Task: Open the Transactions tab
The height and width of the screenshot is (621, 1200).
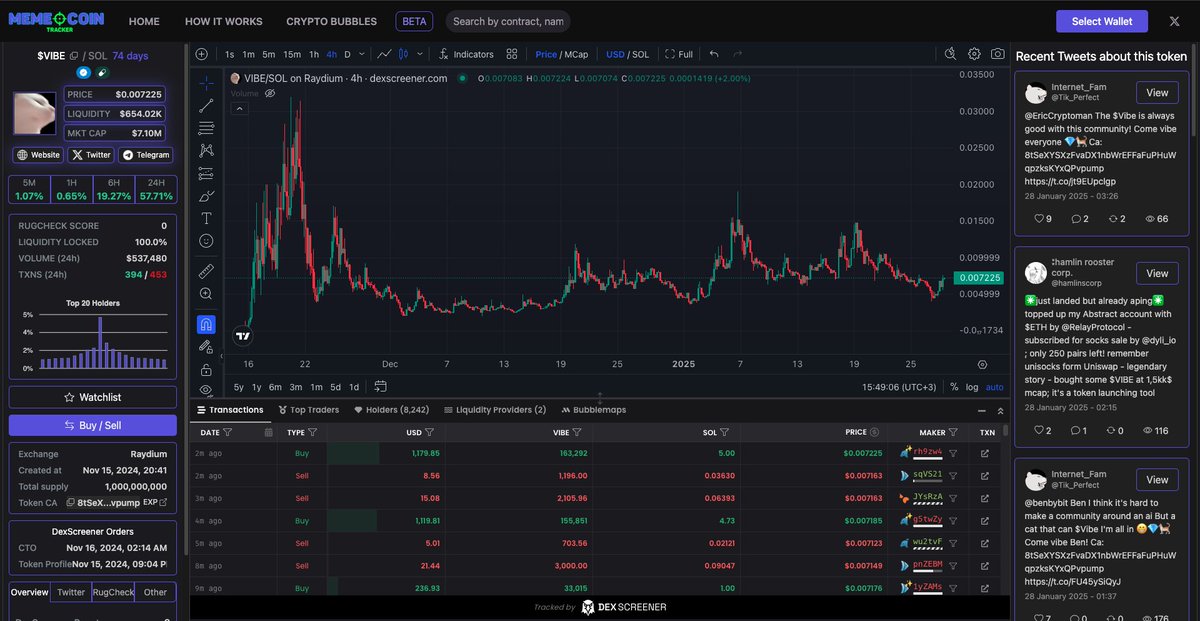Action: (231, 410)
